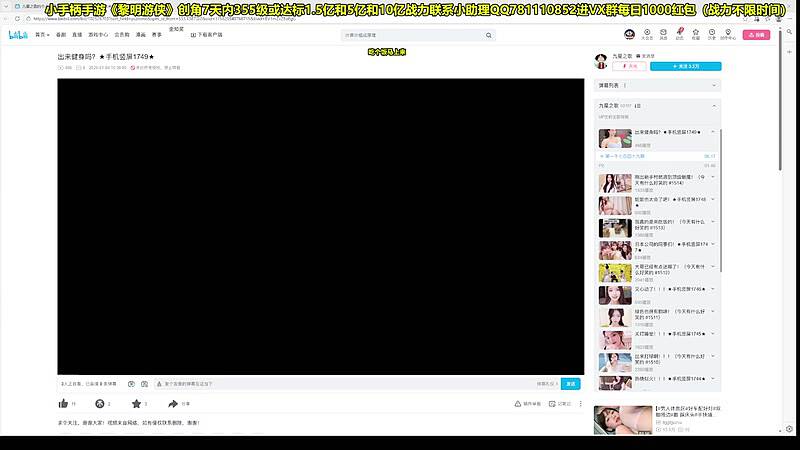Click the Bilibili logo in header
800x450 pixels.
(x=18, y=34)
